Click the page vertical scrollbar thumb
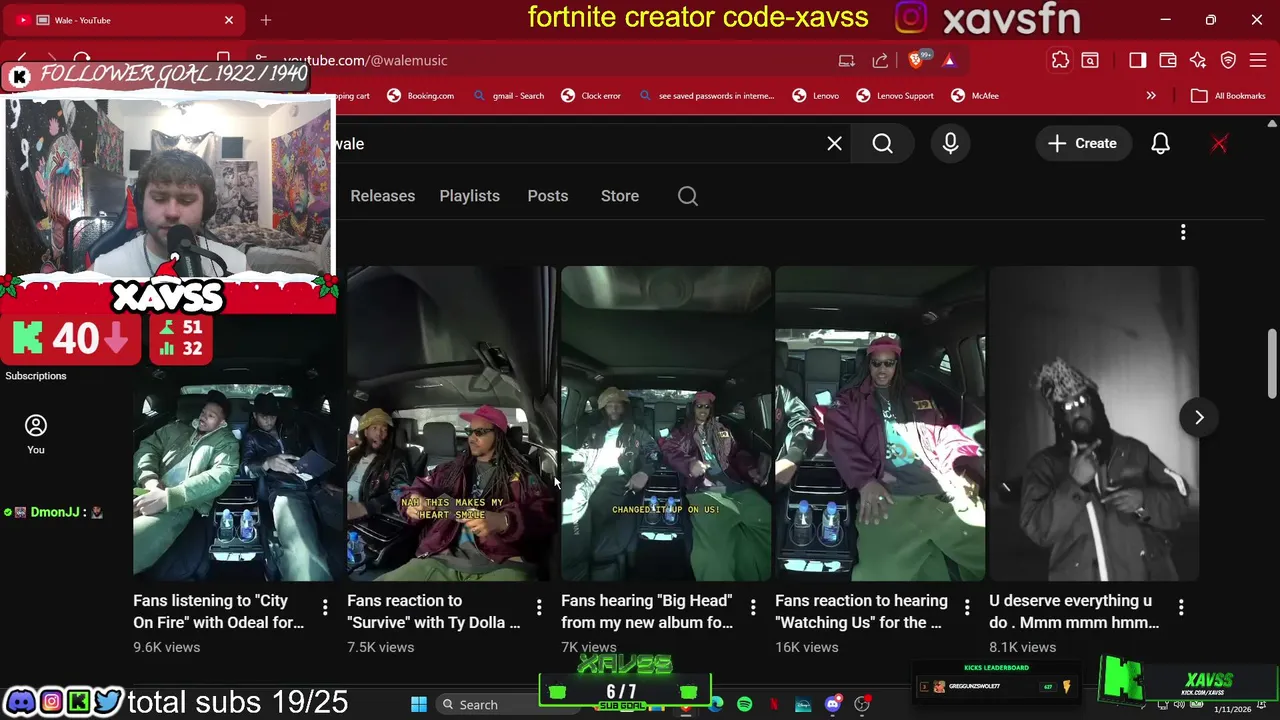This screenshot has width=1280, height=720. (x=1272, y=363)
